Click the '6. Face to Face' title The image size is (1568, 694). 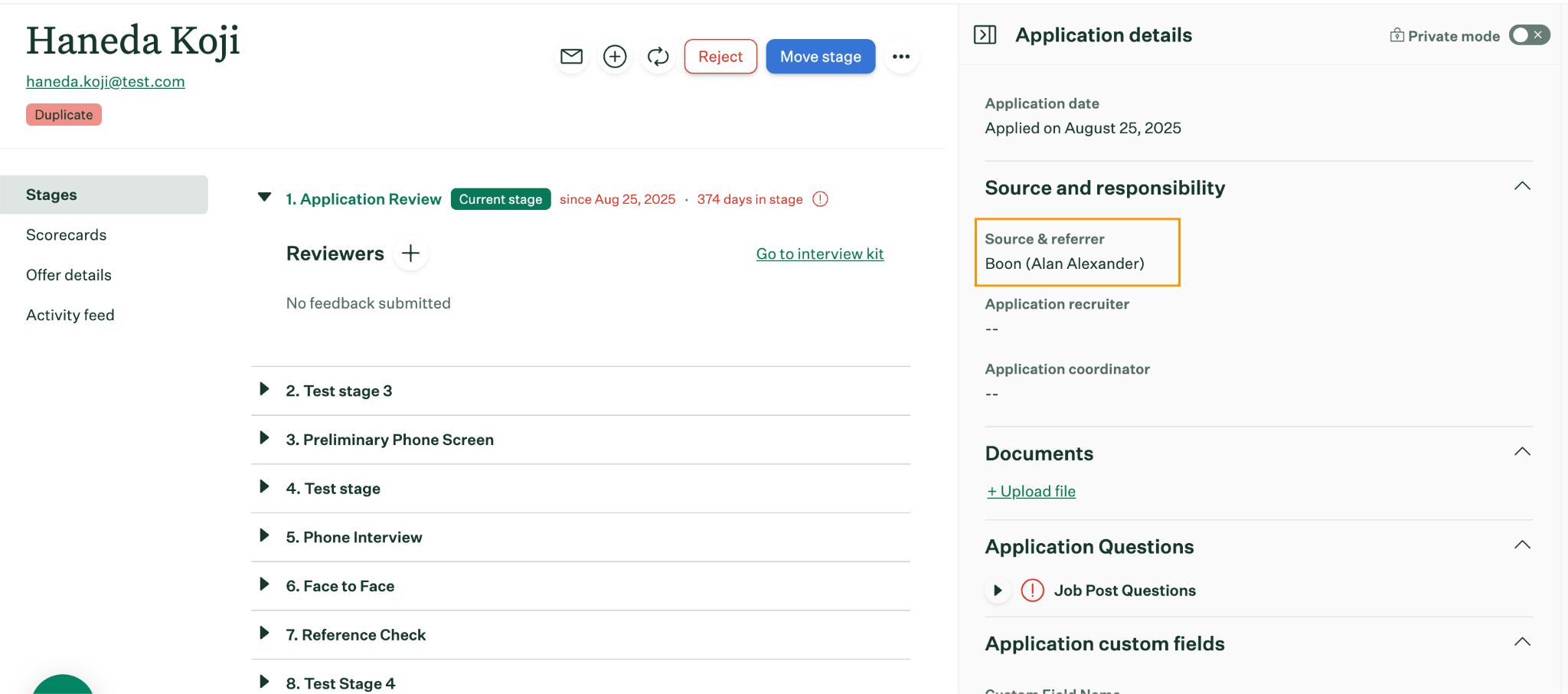click(340, 586)
